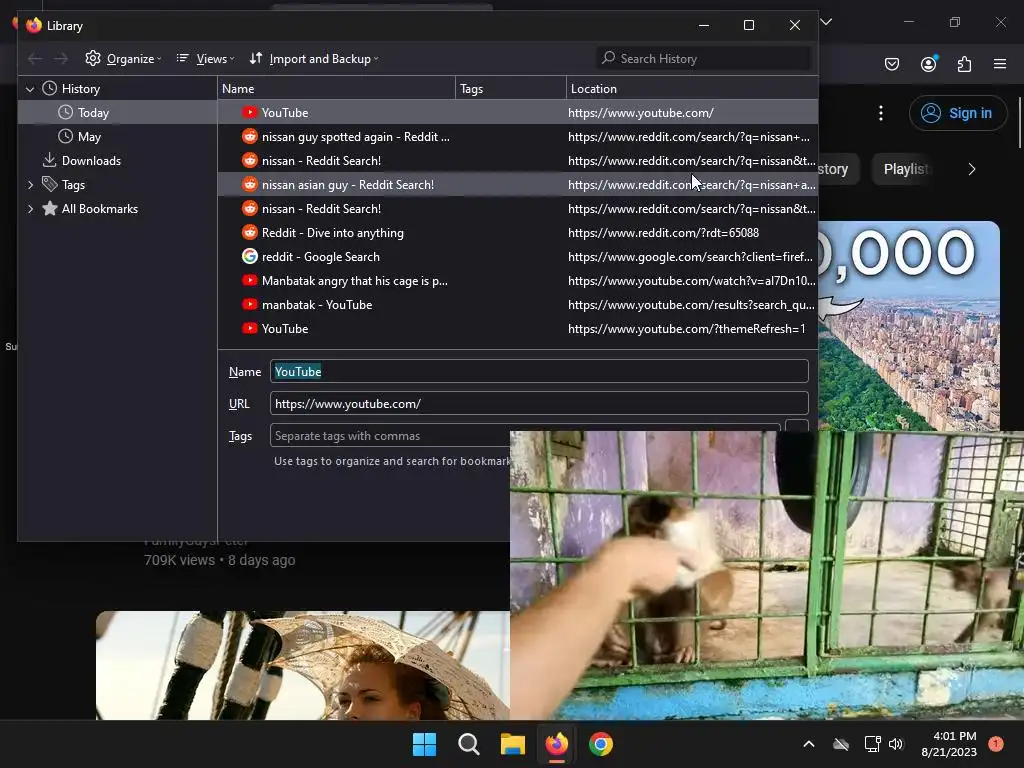
Task: Sort history by Name column header
Action: point(336,89)
